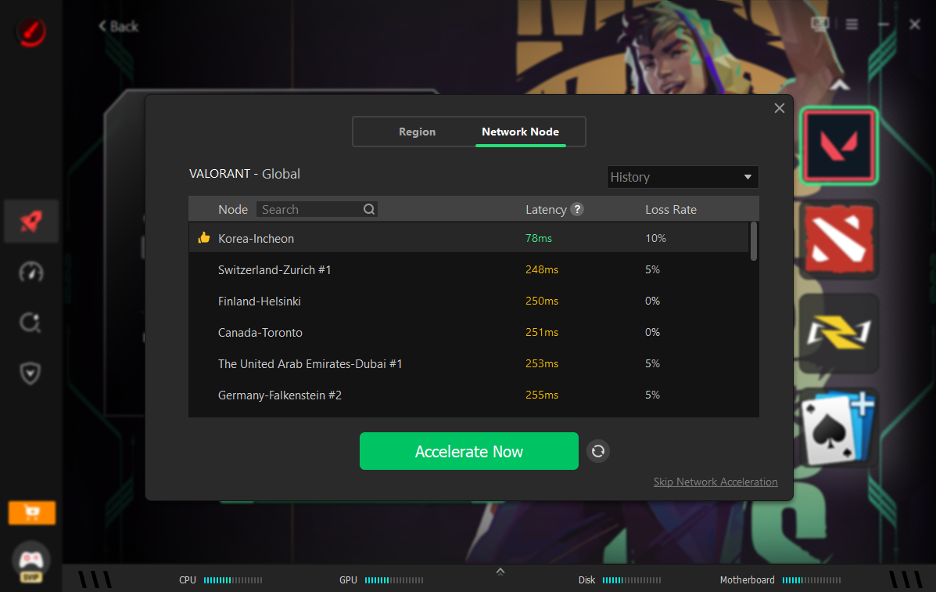Click Skip Network Acceleration link

coord(715,482)
